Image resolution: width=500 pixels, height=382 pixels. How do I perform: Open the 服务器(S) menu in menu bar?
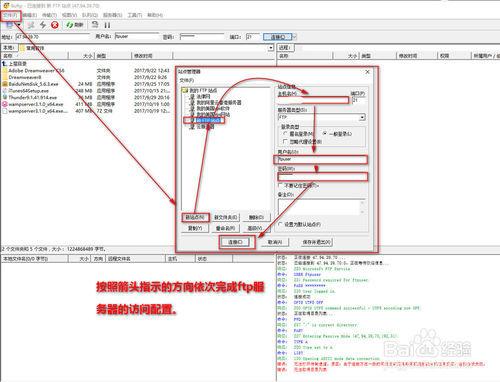[x=112, y=15]
